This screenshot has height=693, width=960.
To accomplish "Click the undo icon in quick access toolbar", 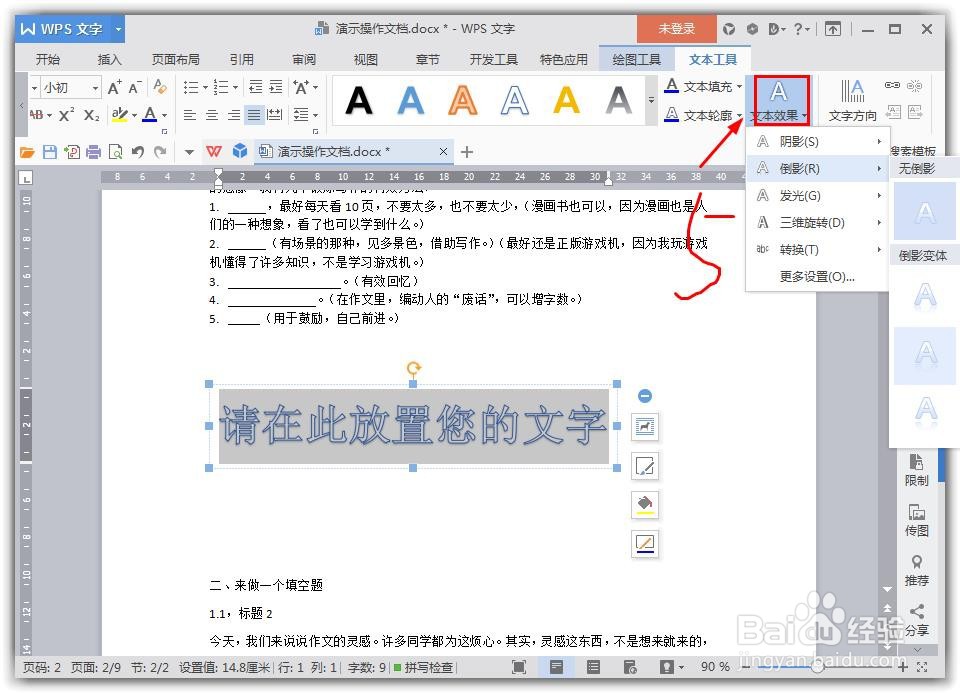I will (138, 151).
